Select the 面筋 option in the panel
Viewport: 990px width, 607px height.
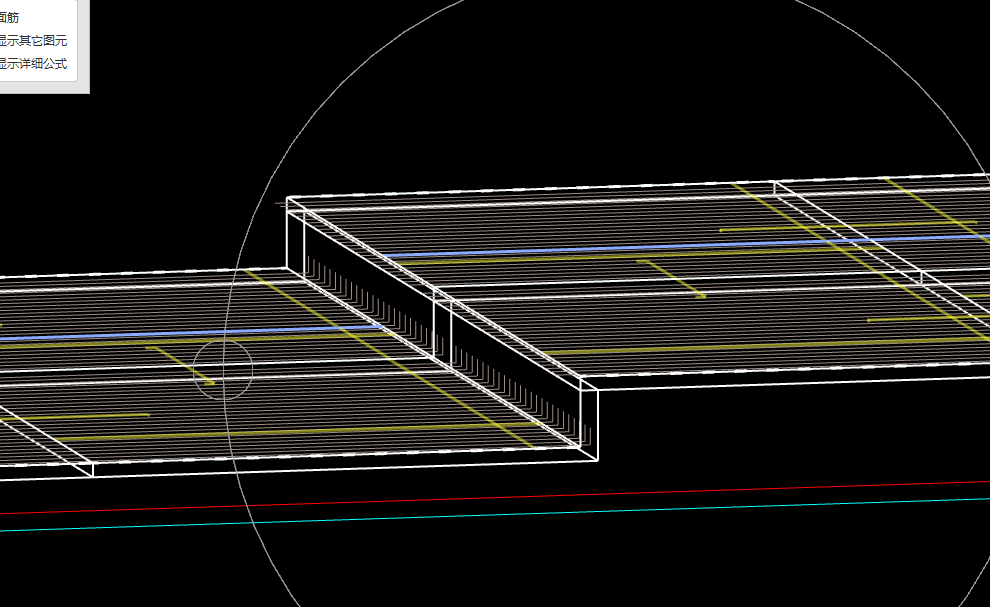click(9, 18)
